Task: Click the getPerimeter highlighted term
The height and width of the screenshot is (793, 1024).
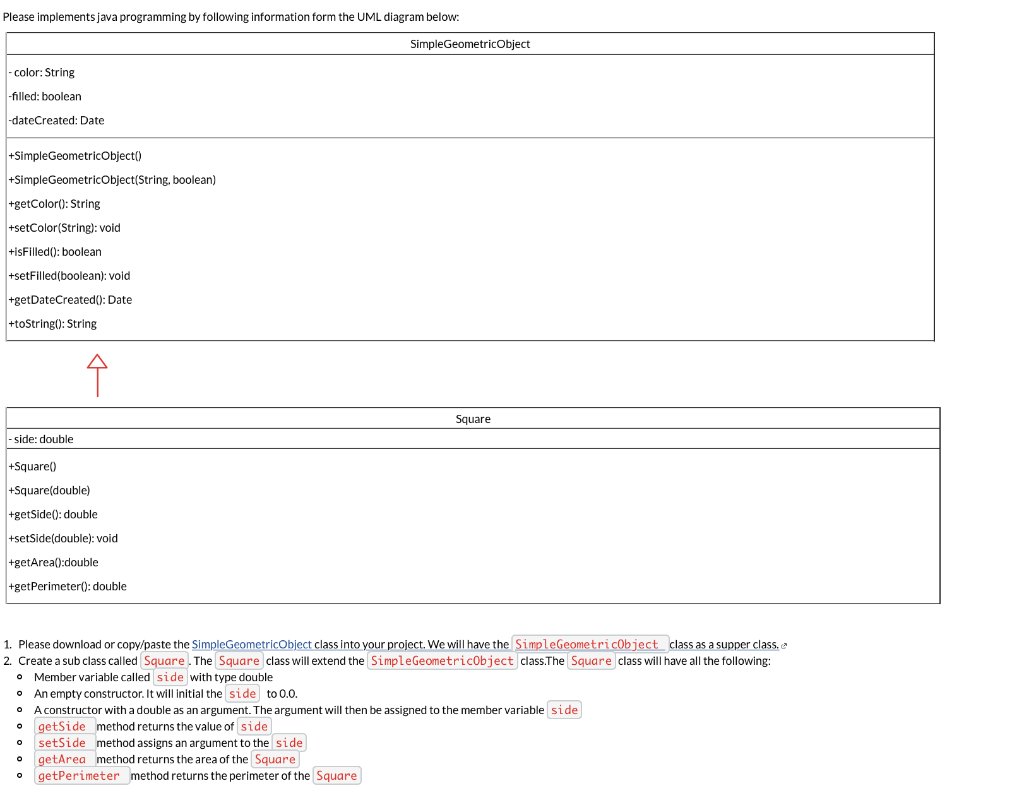Action: click(82, 775)
